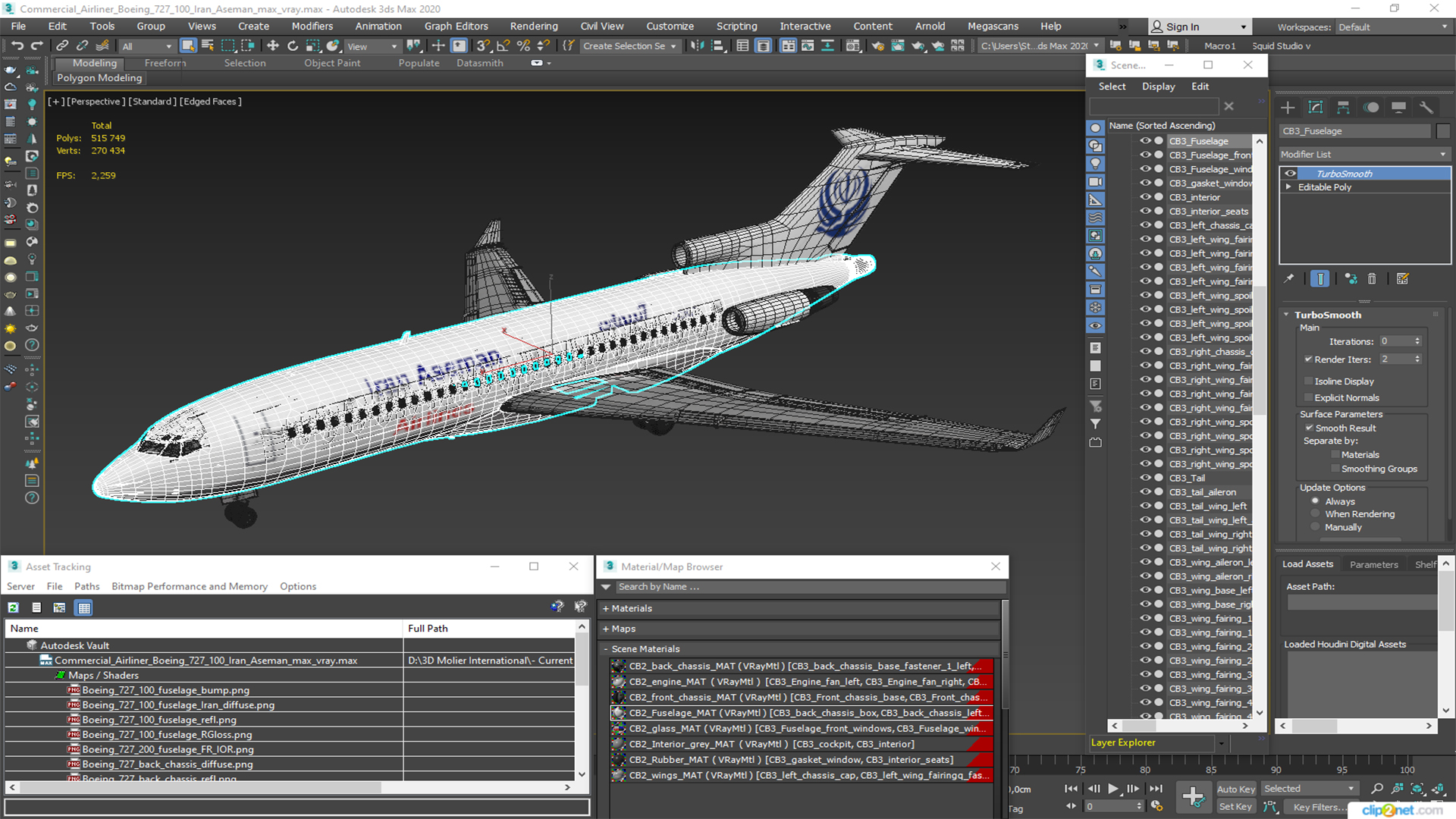1456x819 pixels.
Task: Click the Undo arrow in main toolbar
Action: pos(17,45)
